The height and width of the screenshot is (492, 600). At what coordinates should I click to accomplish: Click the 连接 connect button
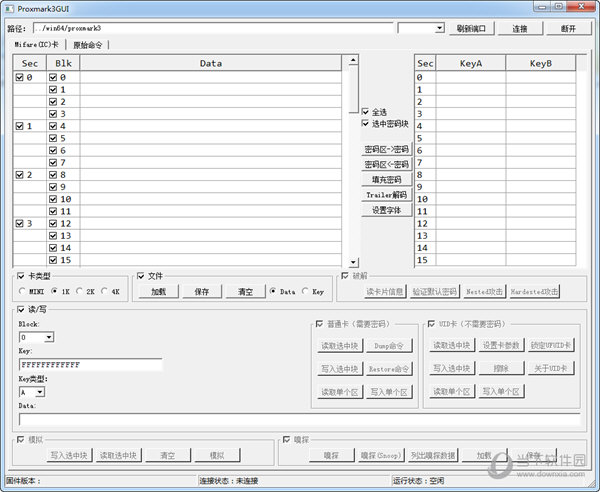click(520, 29)
